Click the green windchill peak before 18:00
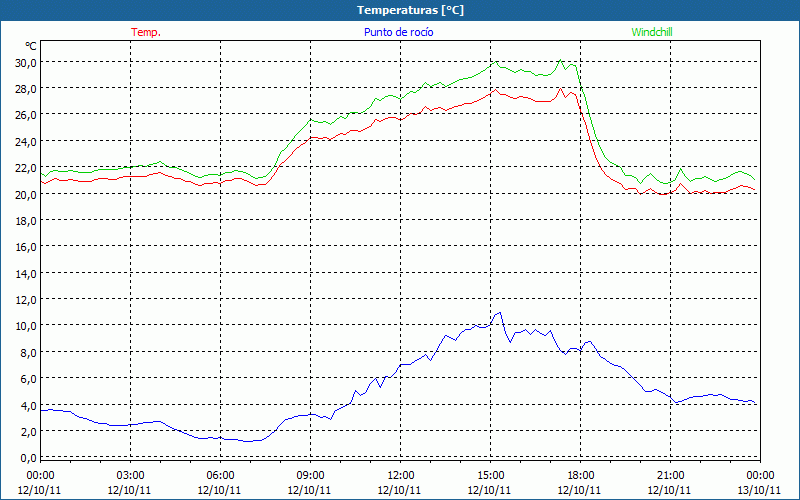 coord(560,60)
